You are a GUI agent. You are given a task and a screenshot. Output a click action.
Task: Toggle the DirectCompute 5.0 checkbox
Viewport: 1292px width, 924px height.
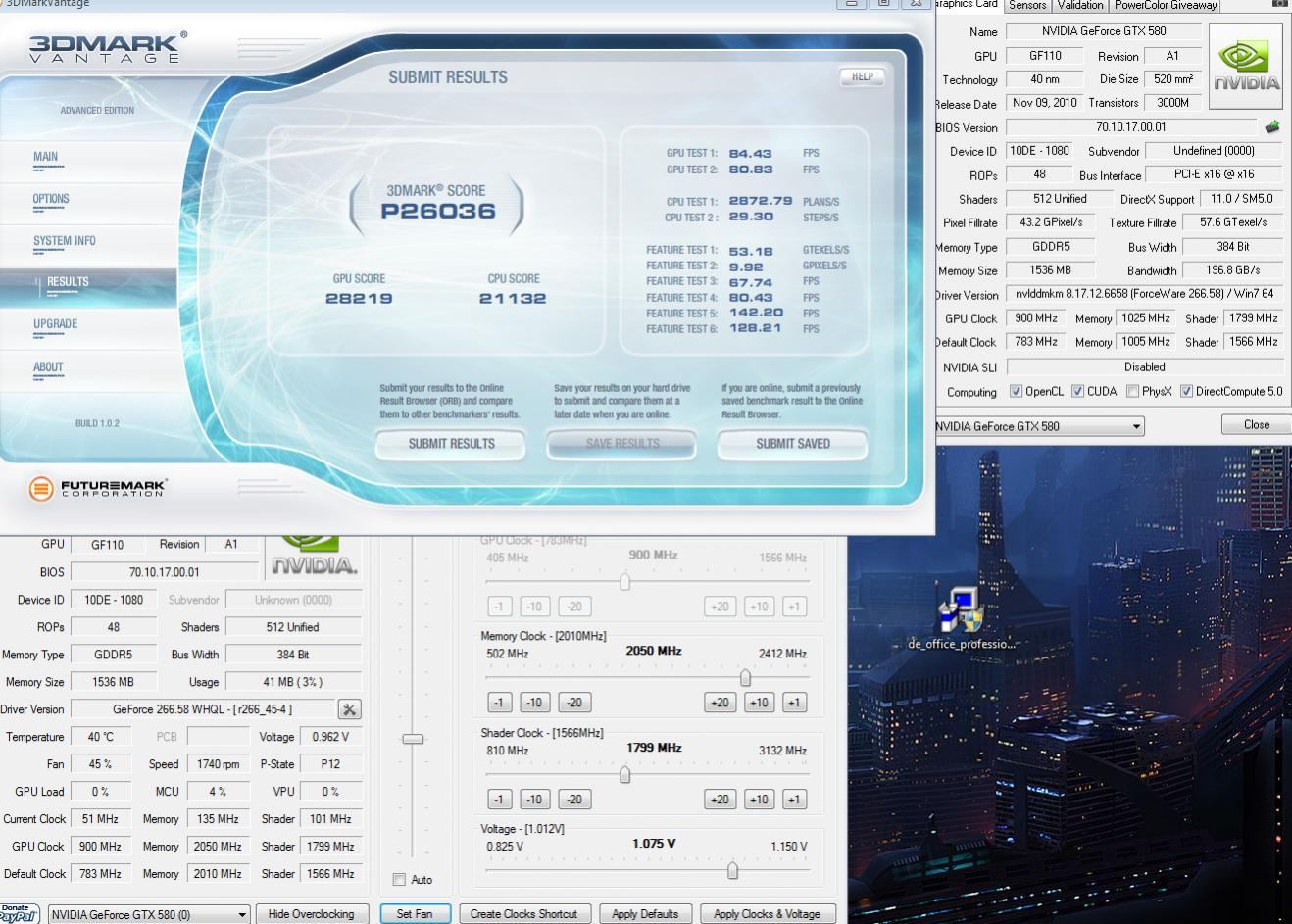[1186, 391]
